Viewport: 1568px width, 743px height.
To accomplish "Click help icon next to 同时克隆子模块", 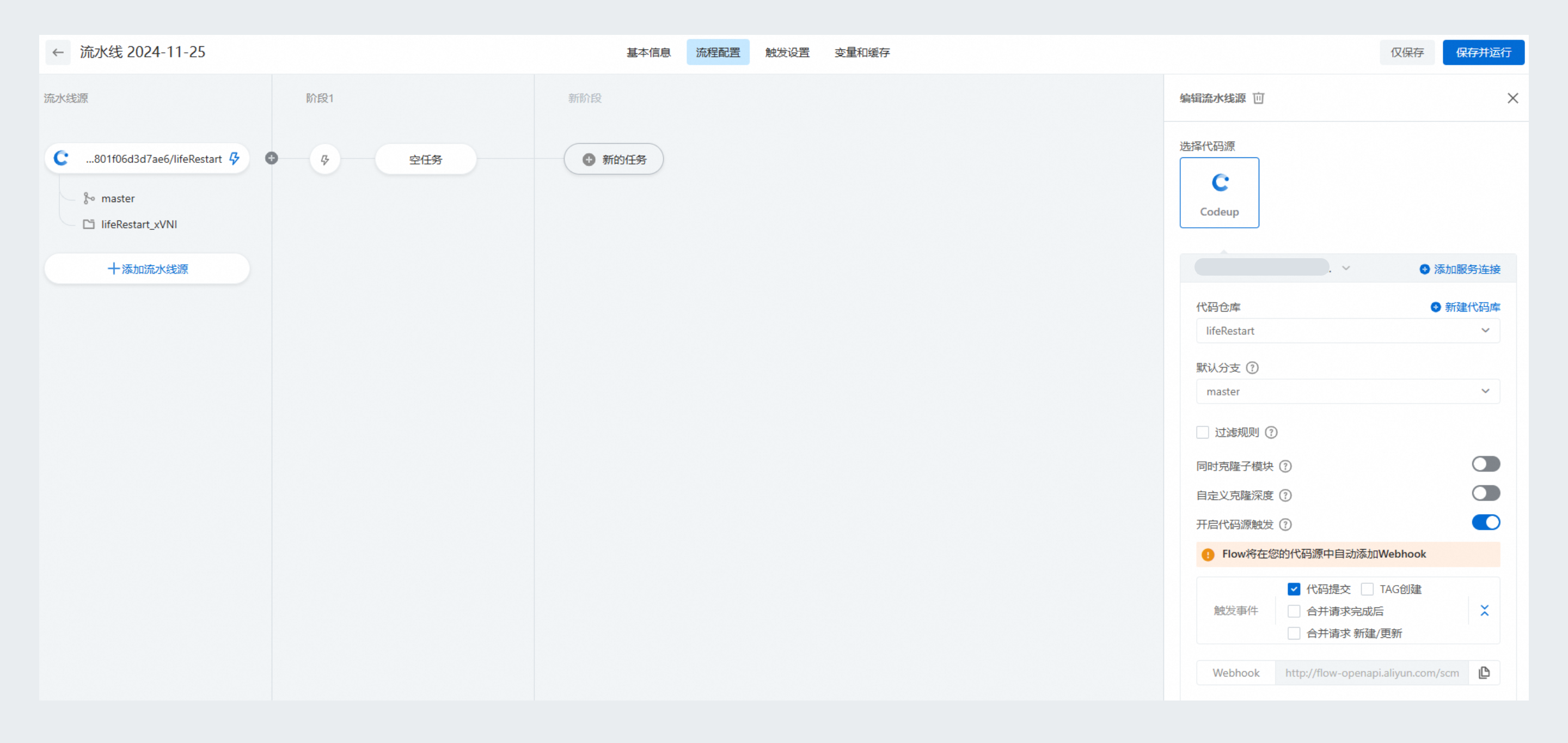I will (1285, 466).
